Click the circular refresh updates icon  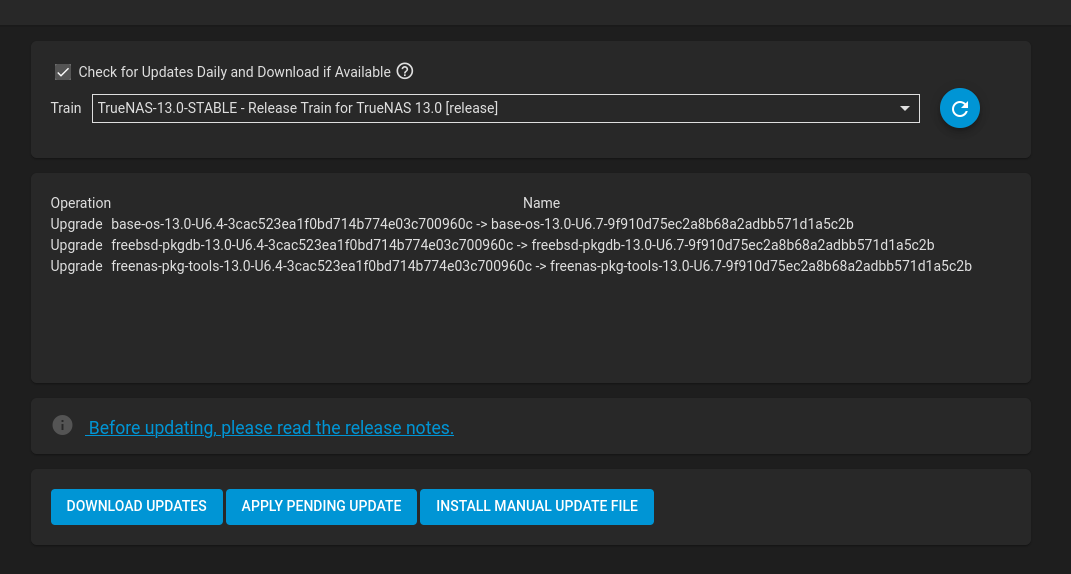(x=960, y=108)
